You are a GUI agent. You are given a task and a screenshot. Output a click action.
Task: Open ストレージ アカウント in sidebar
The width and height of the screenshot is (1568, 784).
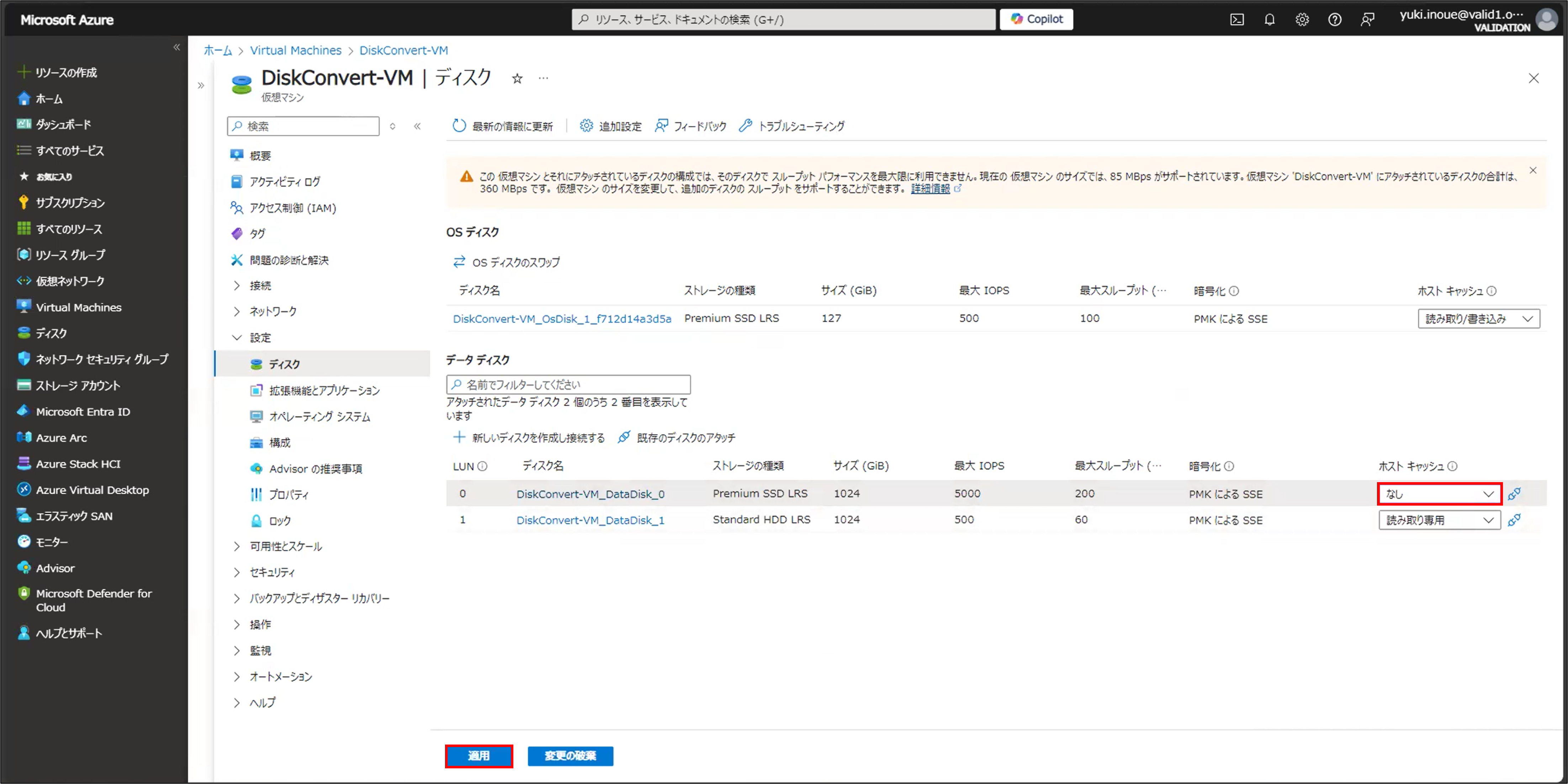click(x=69, y=386)
